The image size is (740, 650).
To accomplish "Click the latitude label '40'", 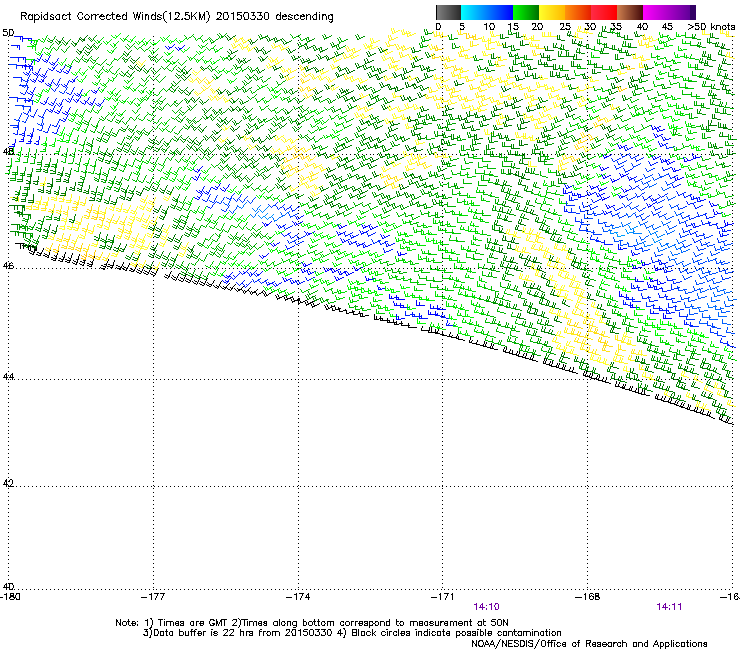I will [x=8, y=586].
